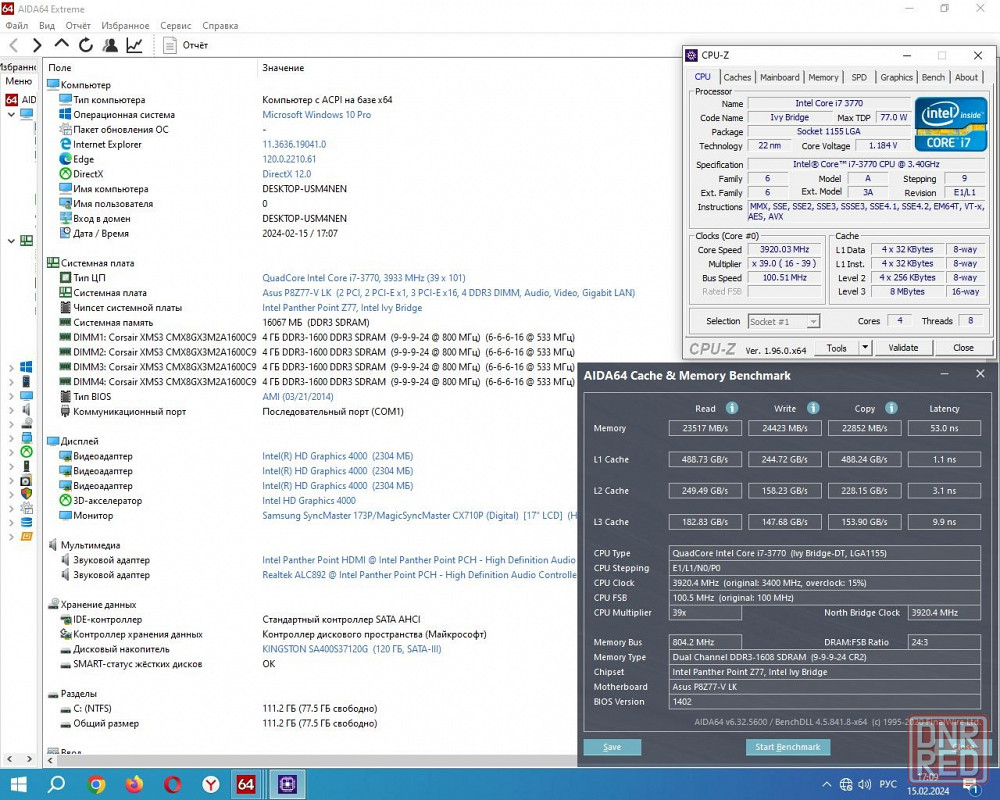The width and height of the screenshot is (1000, 800).
Task: Go back using the toolbar arrow
Action: point(13,45)
